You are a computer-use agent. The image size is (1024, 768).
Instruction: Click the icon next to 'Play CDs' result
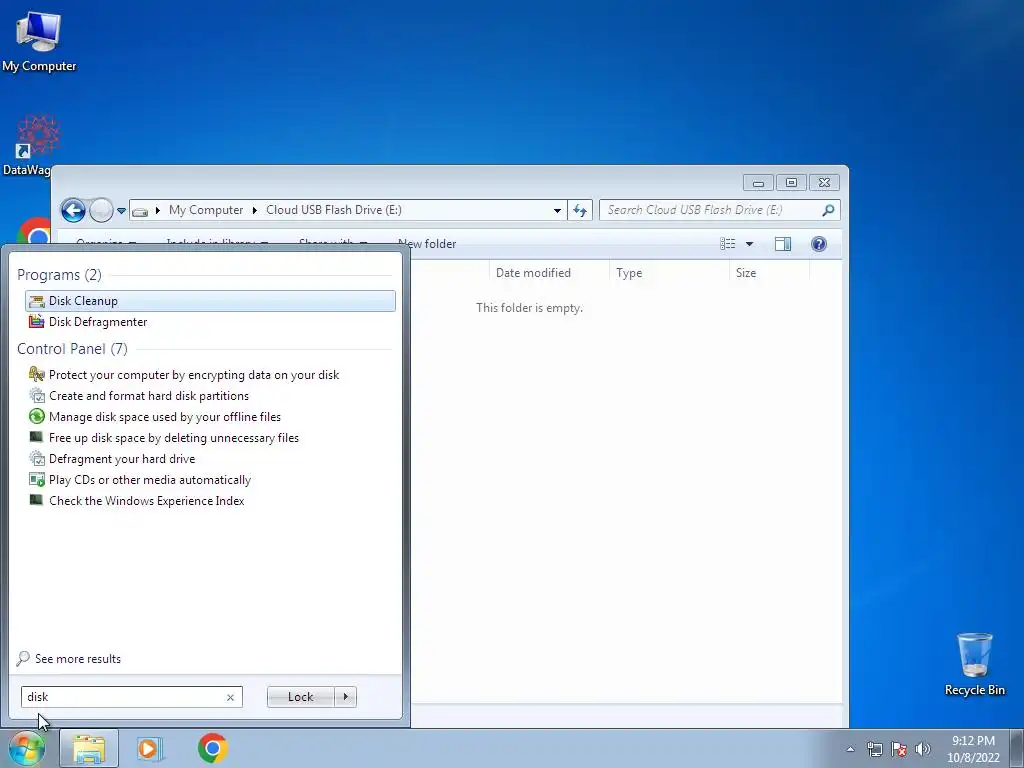[37, 479]
